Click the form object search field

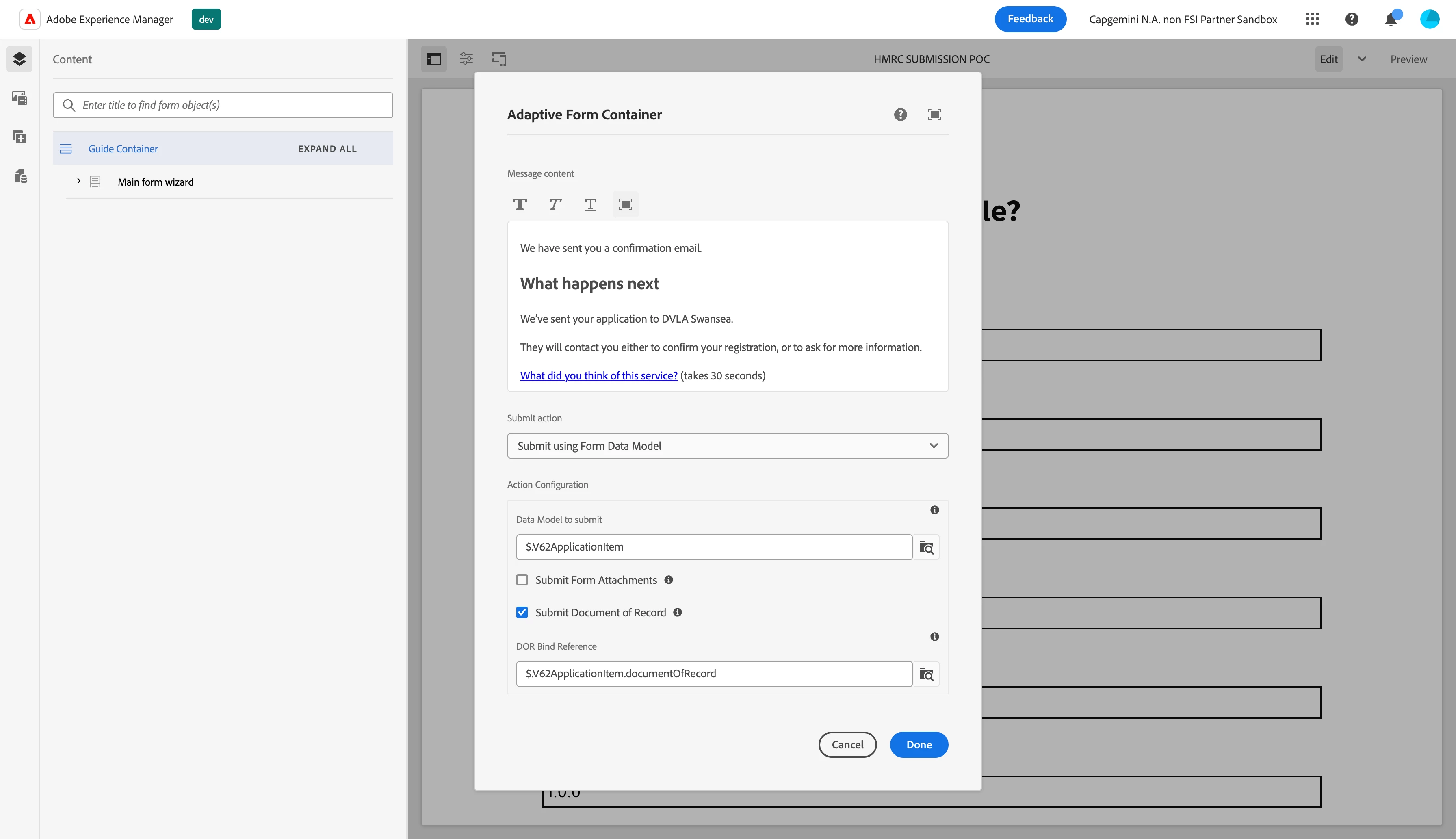tap(230, 106)
